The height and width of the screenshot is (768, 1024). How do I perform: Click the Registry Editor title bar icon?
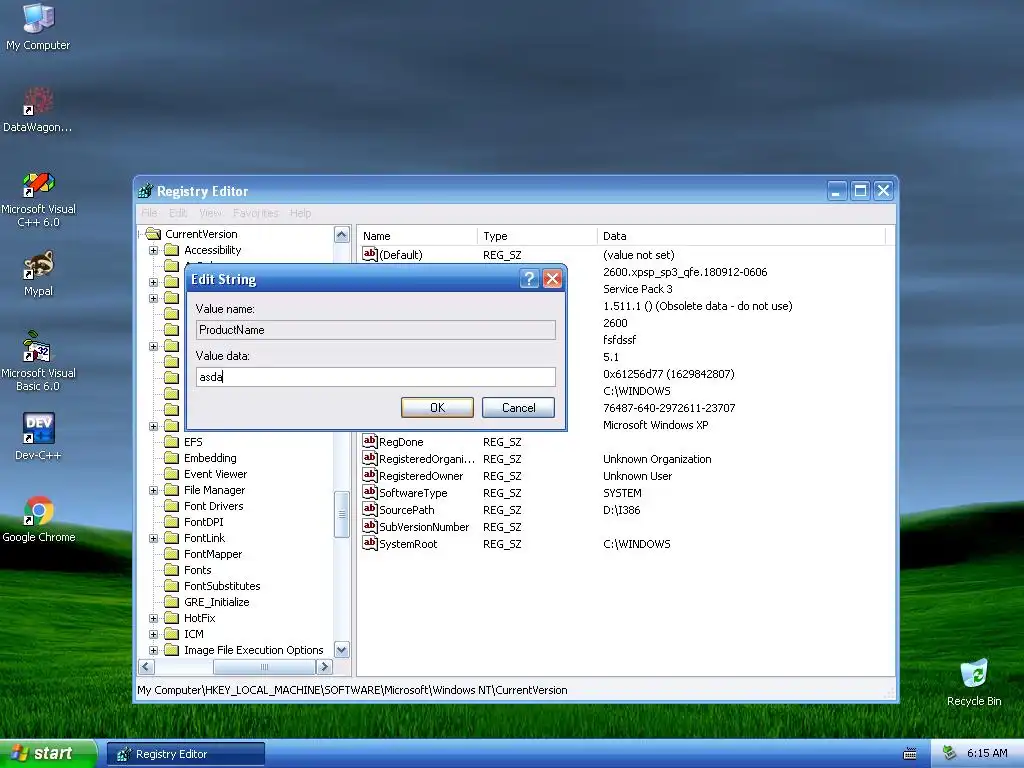(x=145, y=191)
